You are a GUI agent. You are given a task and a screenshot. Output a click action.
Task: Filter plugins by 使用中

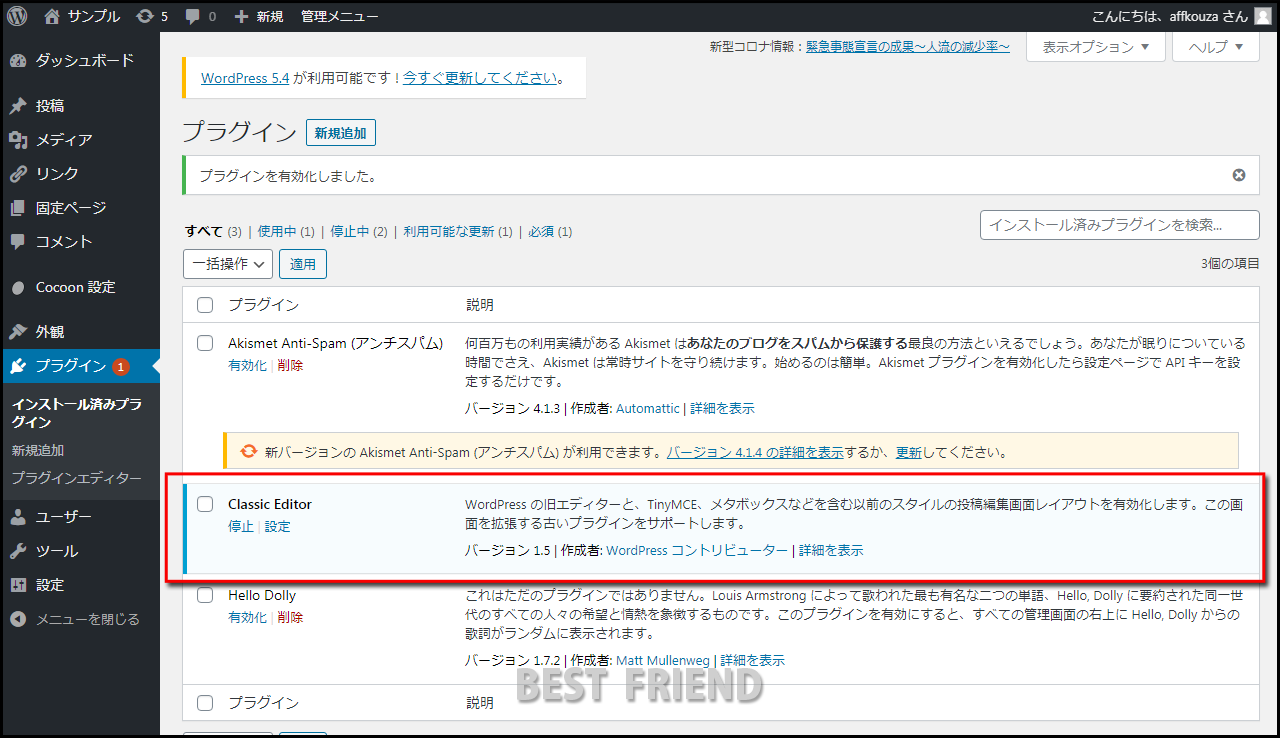(277, 231)
